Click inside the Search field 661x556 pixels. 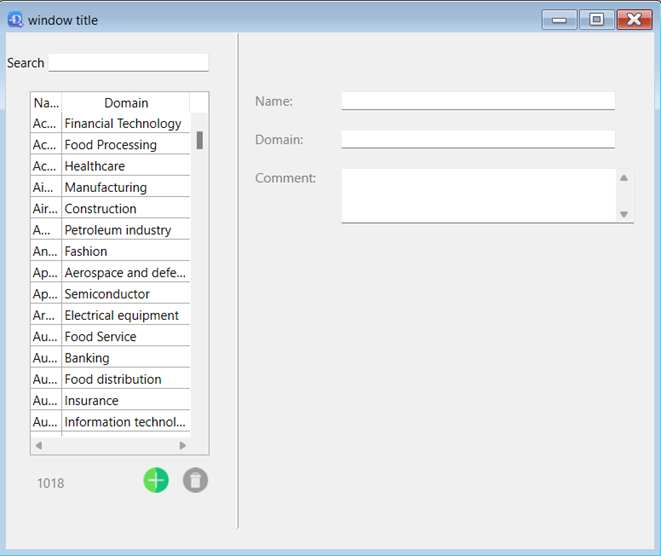click(128, 63)
